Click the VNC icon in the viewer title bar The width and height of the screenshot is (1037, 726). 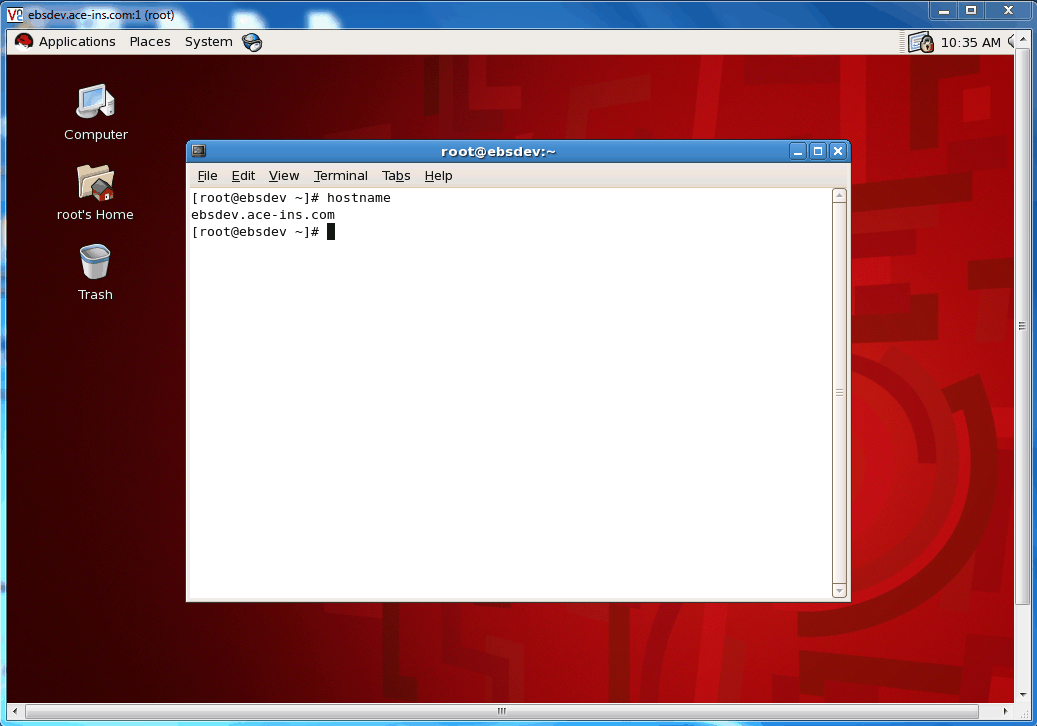pyautogui.click(x=15, y=13)
